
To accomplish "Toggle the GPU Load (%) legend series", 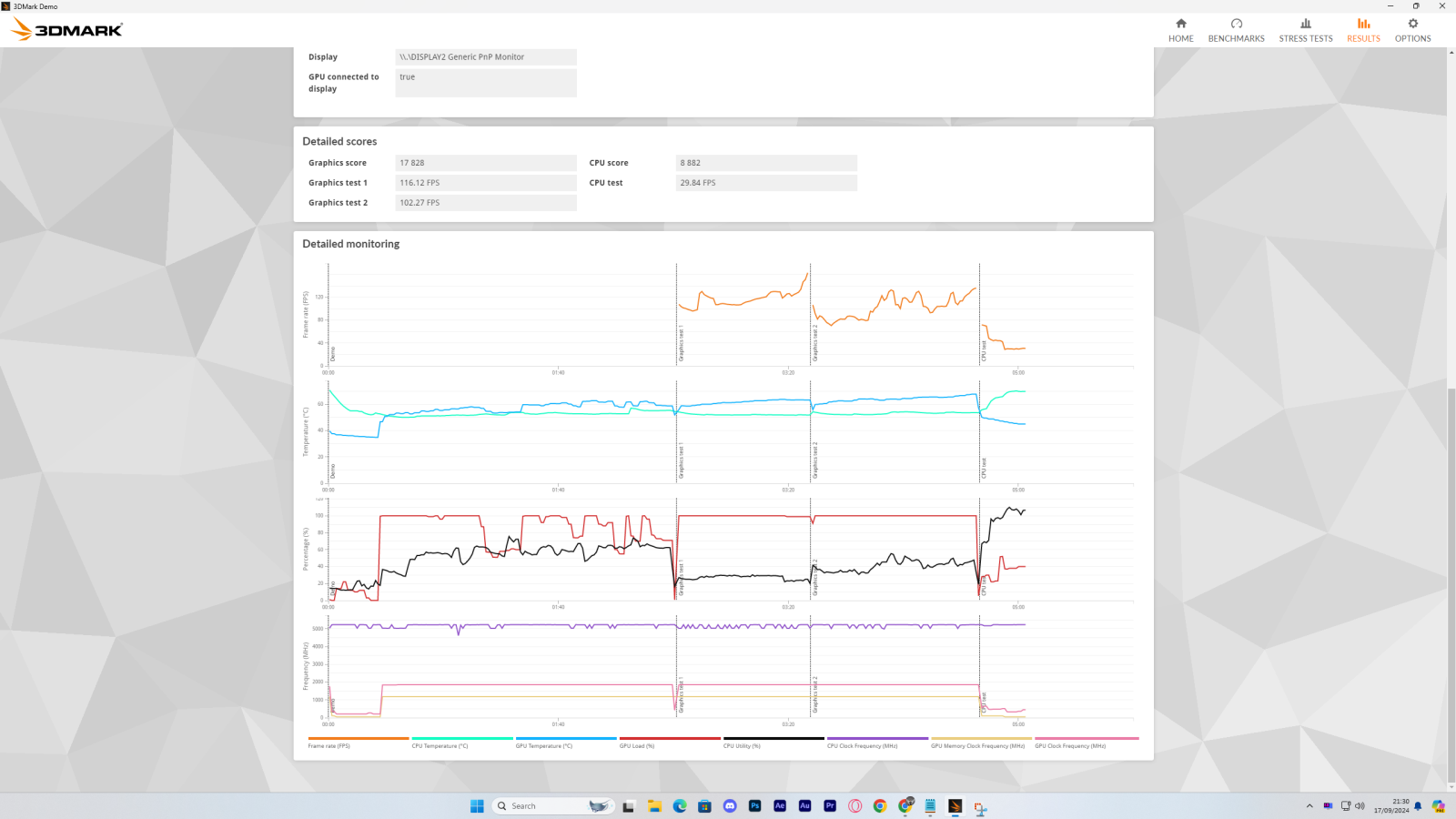I will [637, 745].
